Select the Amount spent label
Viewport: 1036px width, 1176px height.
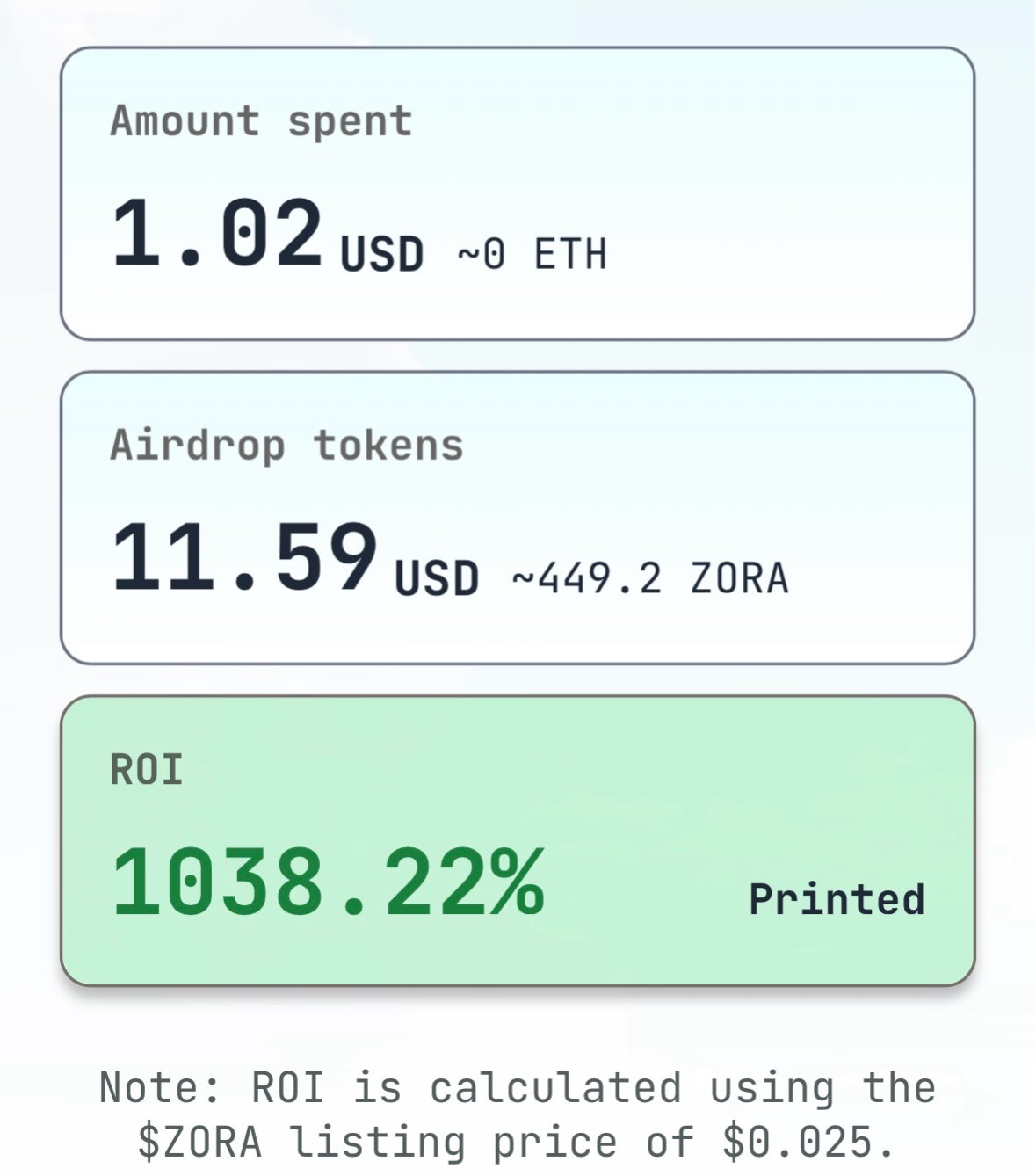tap(261, 122)
